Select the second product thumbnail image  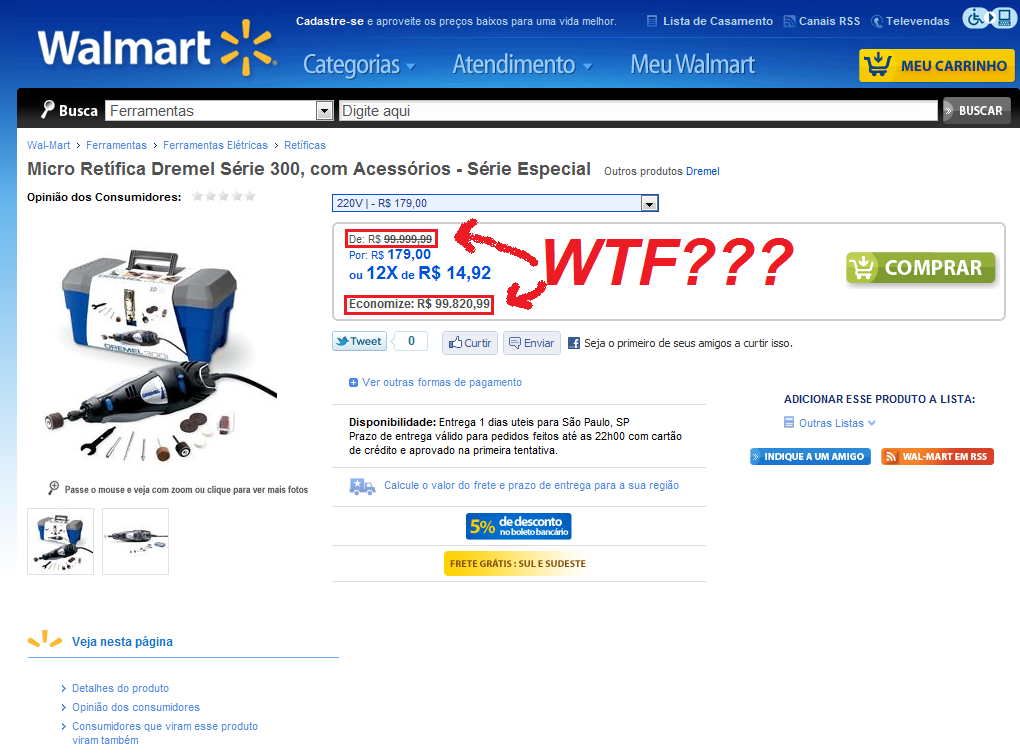point(135,541)
